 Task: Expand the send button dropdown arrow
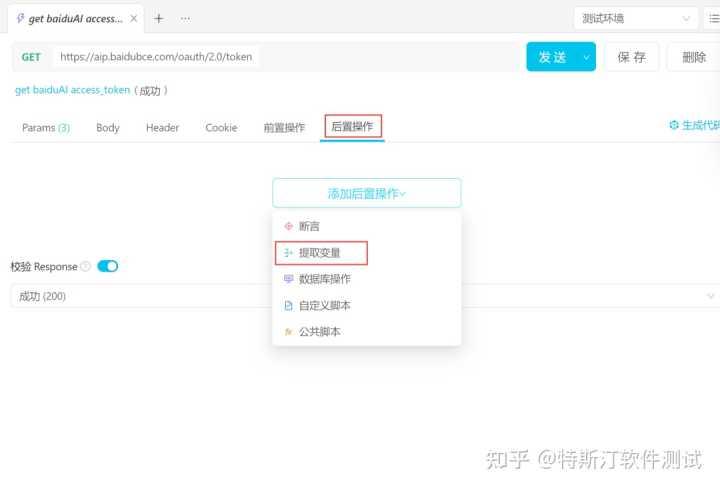pyautogui.click(x=586, y=57)
